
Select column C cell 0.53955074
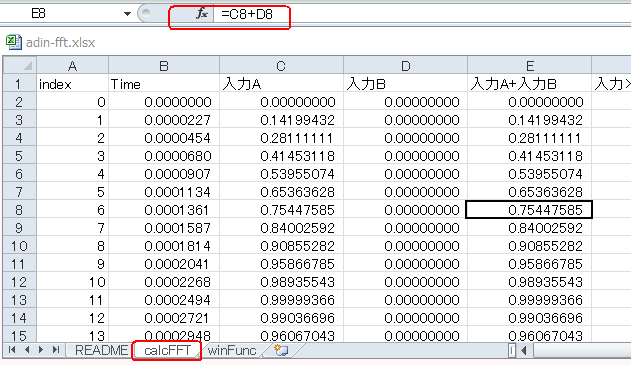(x=281, y=173)
